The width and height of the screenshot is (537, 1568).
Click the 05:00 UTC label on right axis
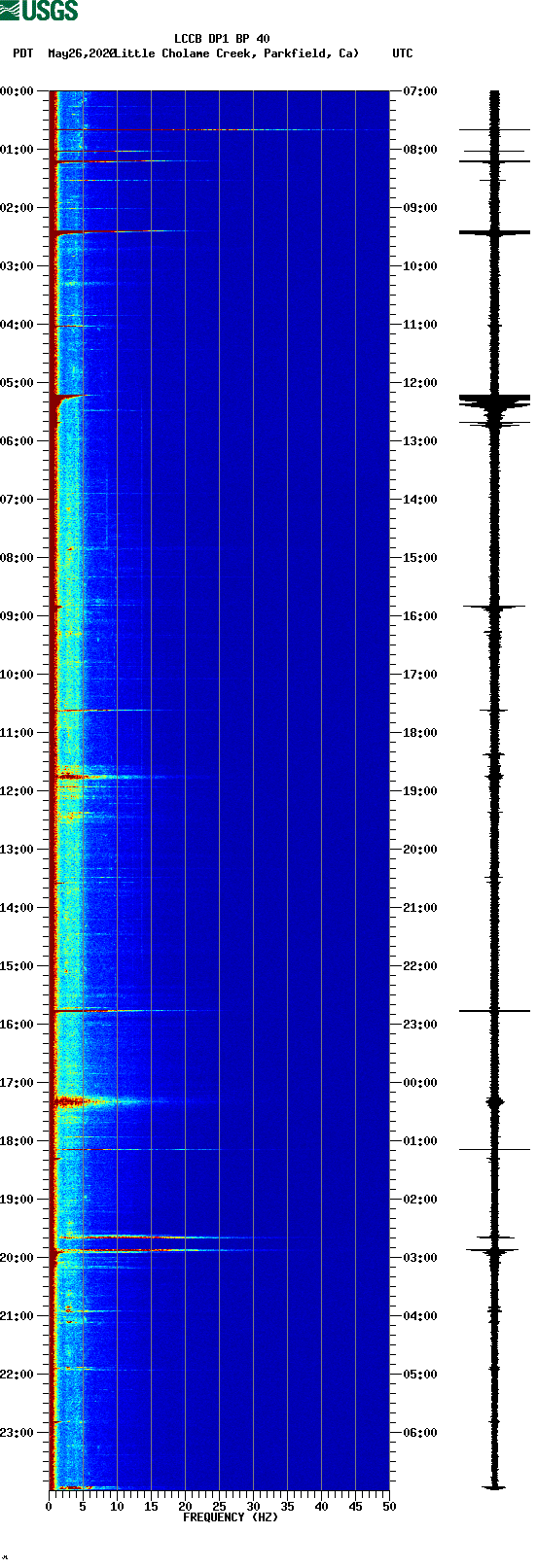point(420,1375)
